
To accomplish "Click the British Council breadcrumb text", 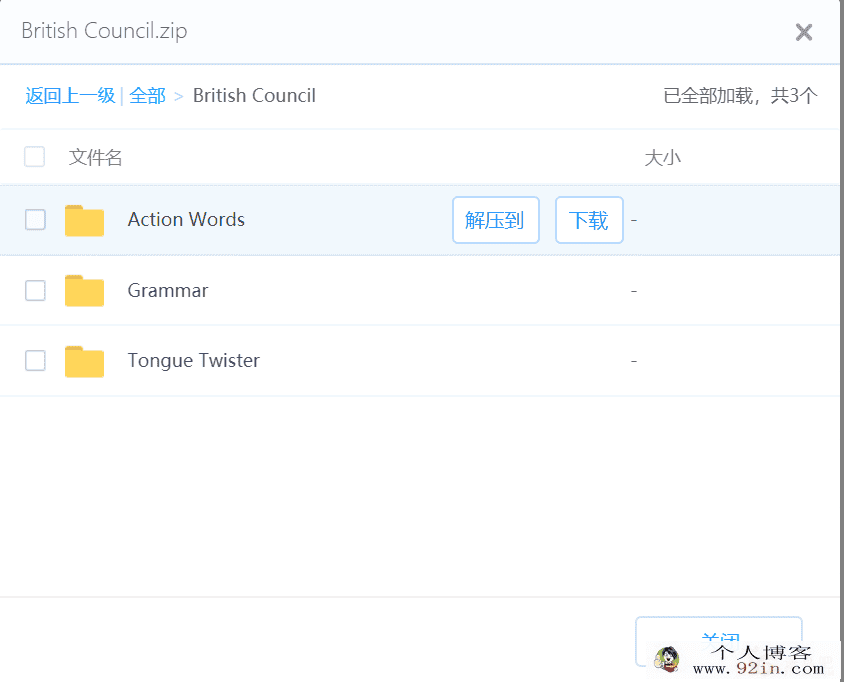I will click(254, 96).
